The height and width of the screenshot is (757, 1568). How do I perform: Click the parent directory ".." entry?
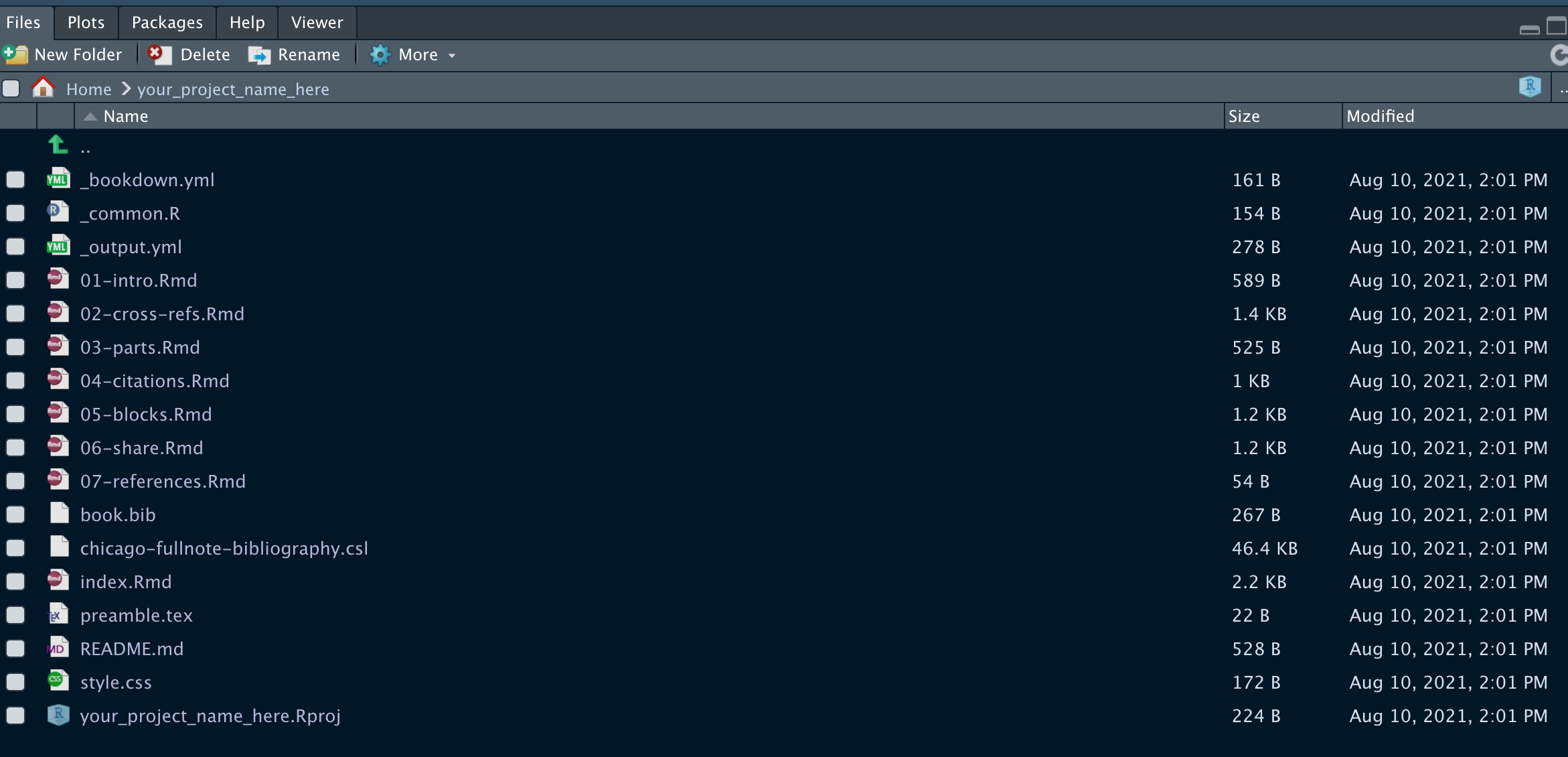[x=85, y=149]
